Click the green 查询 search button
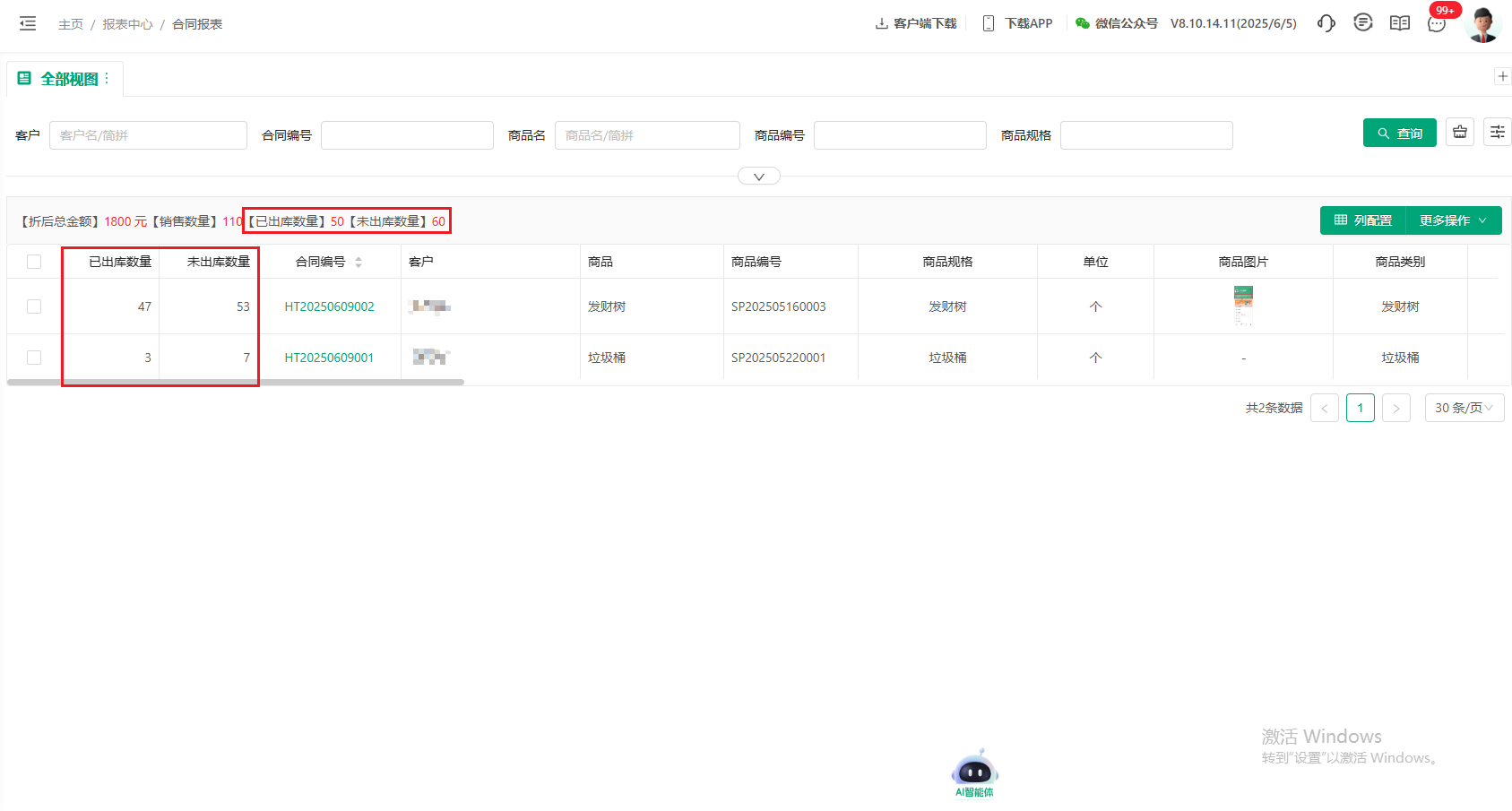This screenshot has height=811, width=1512. click(x=1399, y=133)
